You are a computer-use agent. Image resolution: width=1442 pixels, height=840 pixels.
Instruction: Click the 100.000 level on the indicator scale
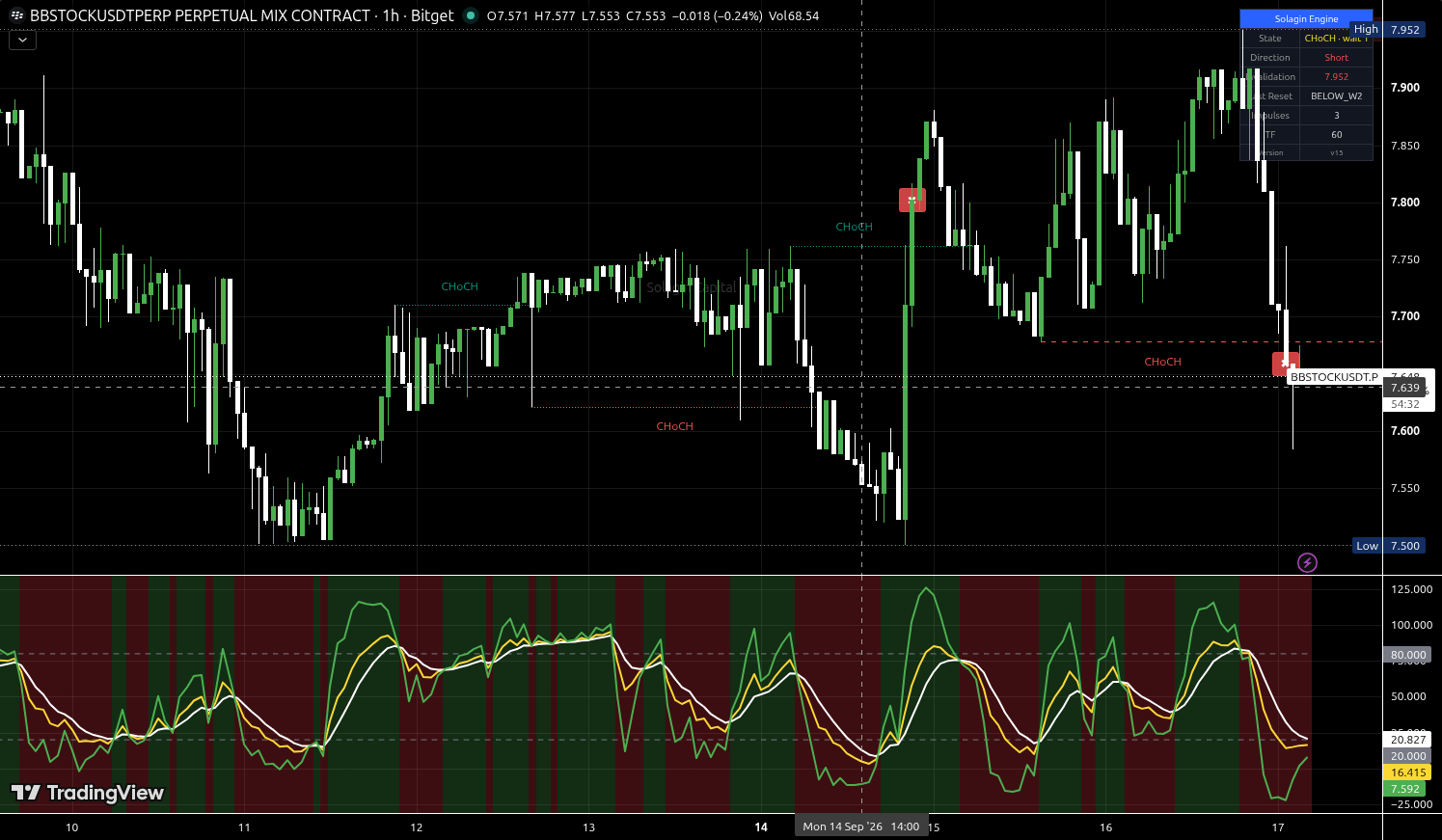(x=1410, y=625)
